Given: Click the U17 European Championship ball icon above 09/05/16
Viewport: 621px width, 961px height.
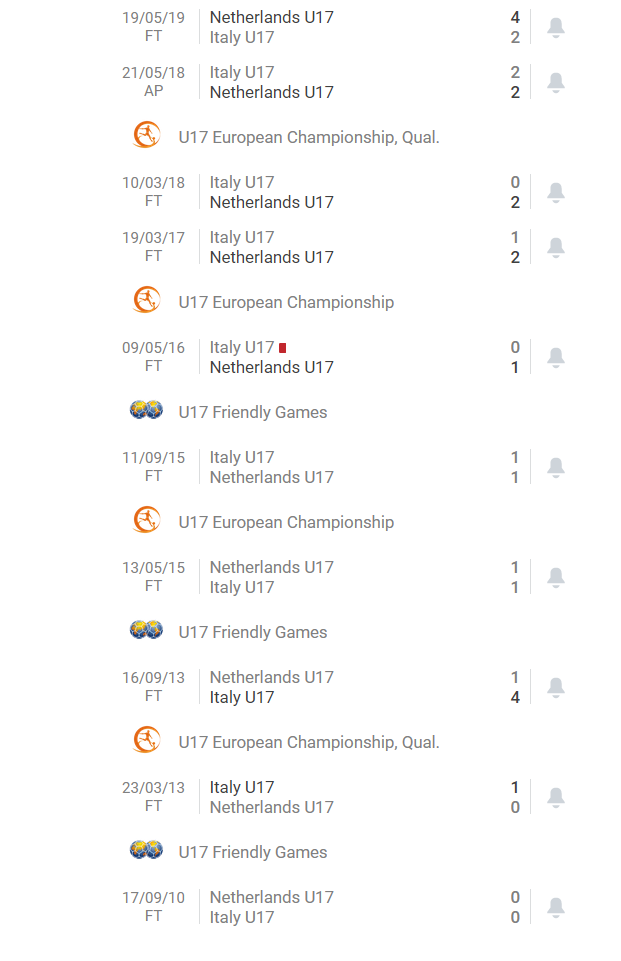Looking at the screenshot, I should coord(146,301).
